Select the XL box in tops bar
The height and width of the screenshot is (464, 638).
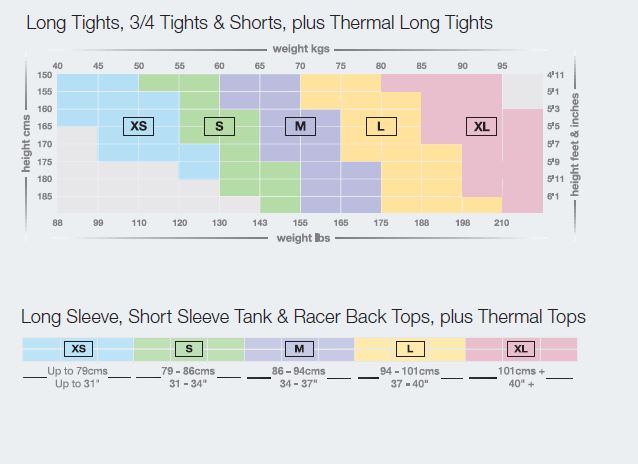(x=521, y=349)
